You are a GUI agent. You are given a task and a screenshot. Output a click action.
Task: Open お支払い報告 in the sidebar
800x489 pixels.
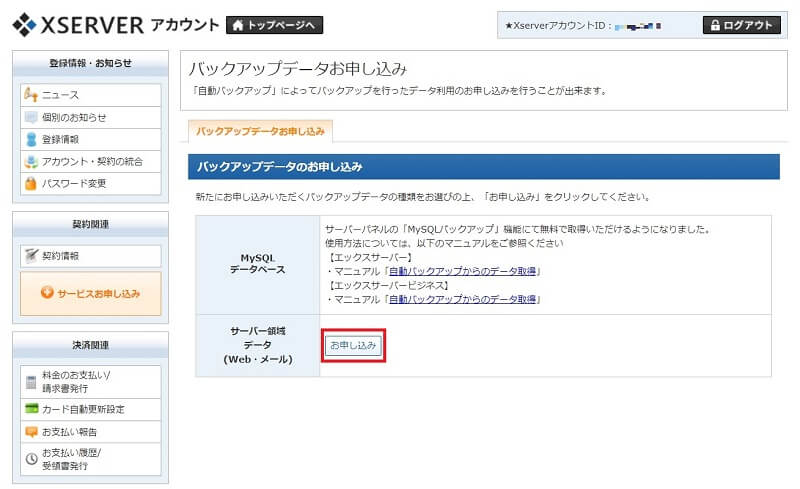point(91,432)
